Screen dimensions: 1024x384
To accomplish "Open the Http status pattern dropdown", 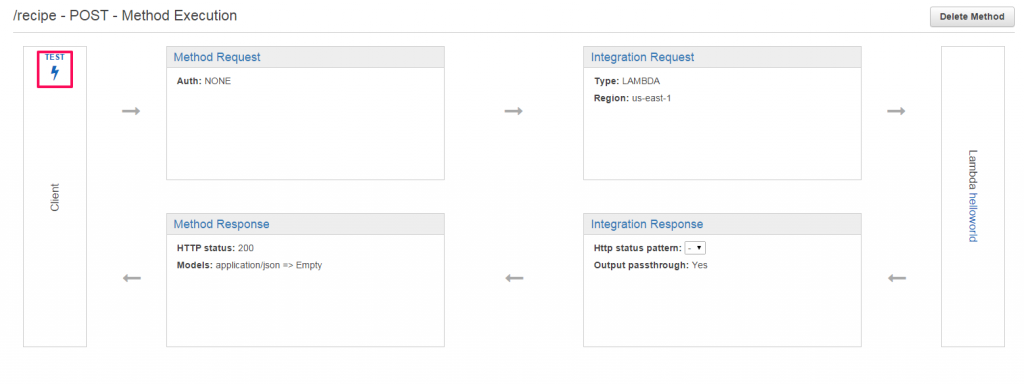I will 695,248.
